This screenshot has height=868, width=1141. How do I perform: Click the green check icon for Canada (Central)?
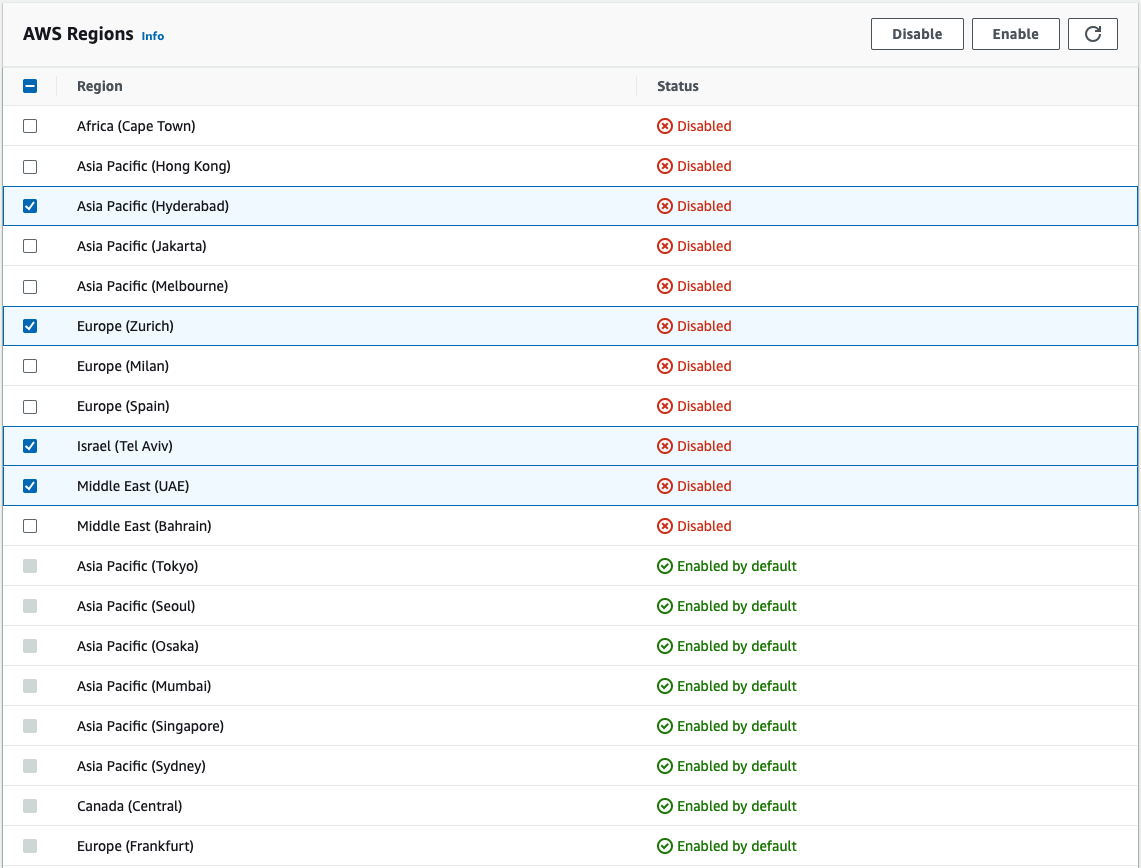pyautogui.click(x=664, y=806)
